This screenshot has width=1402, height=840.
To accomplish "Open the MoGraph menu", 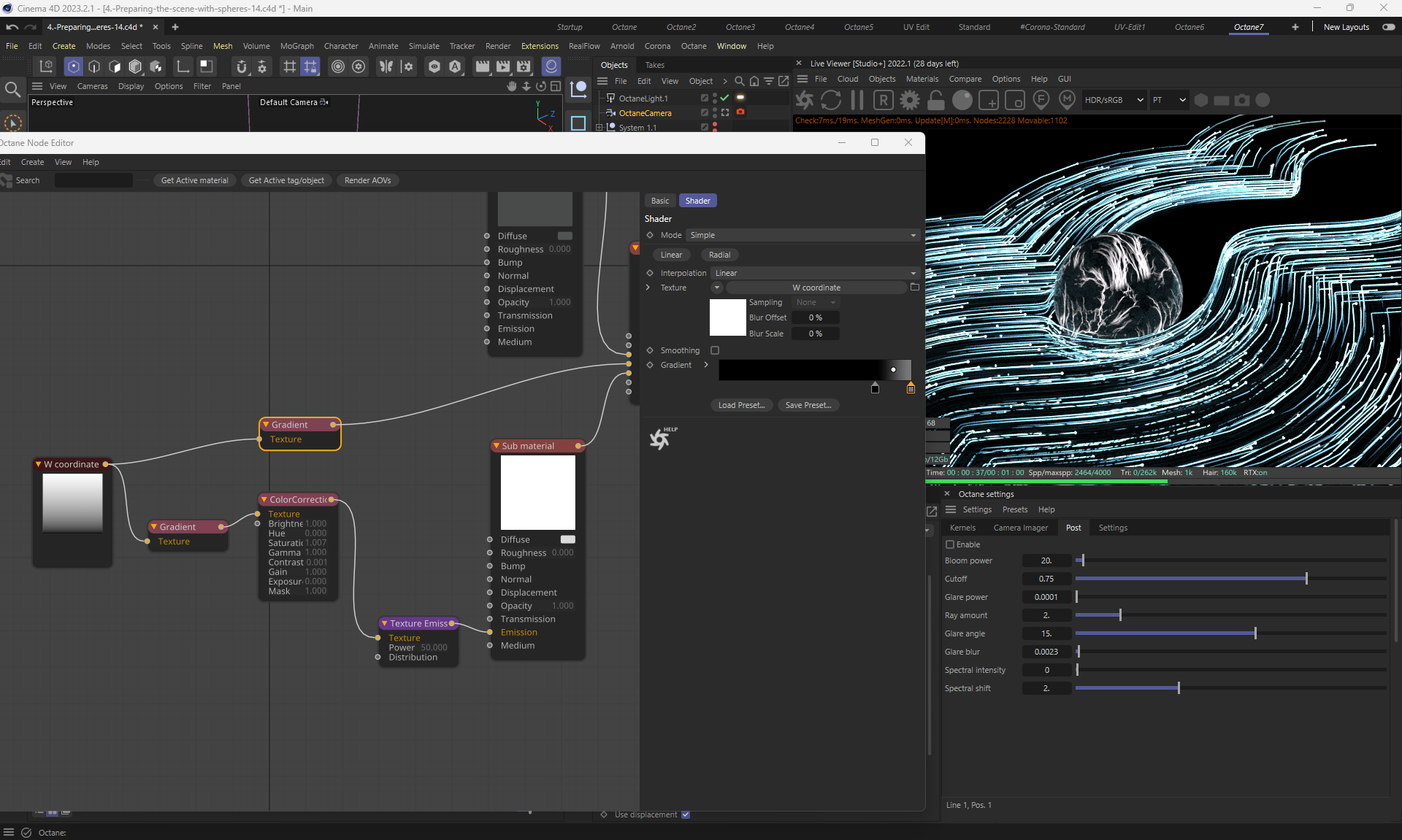I will [x=296, y=46].
